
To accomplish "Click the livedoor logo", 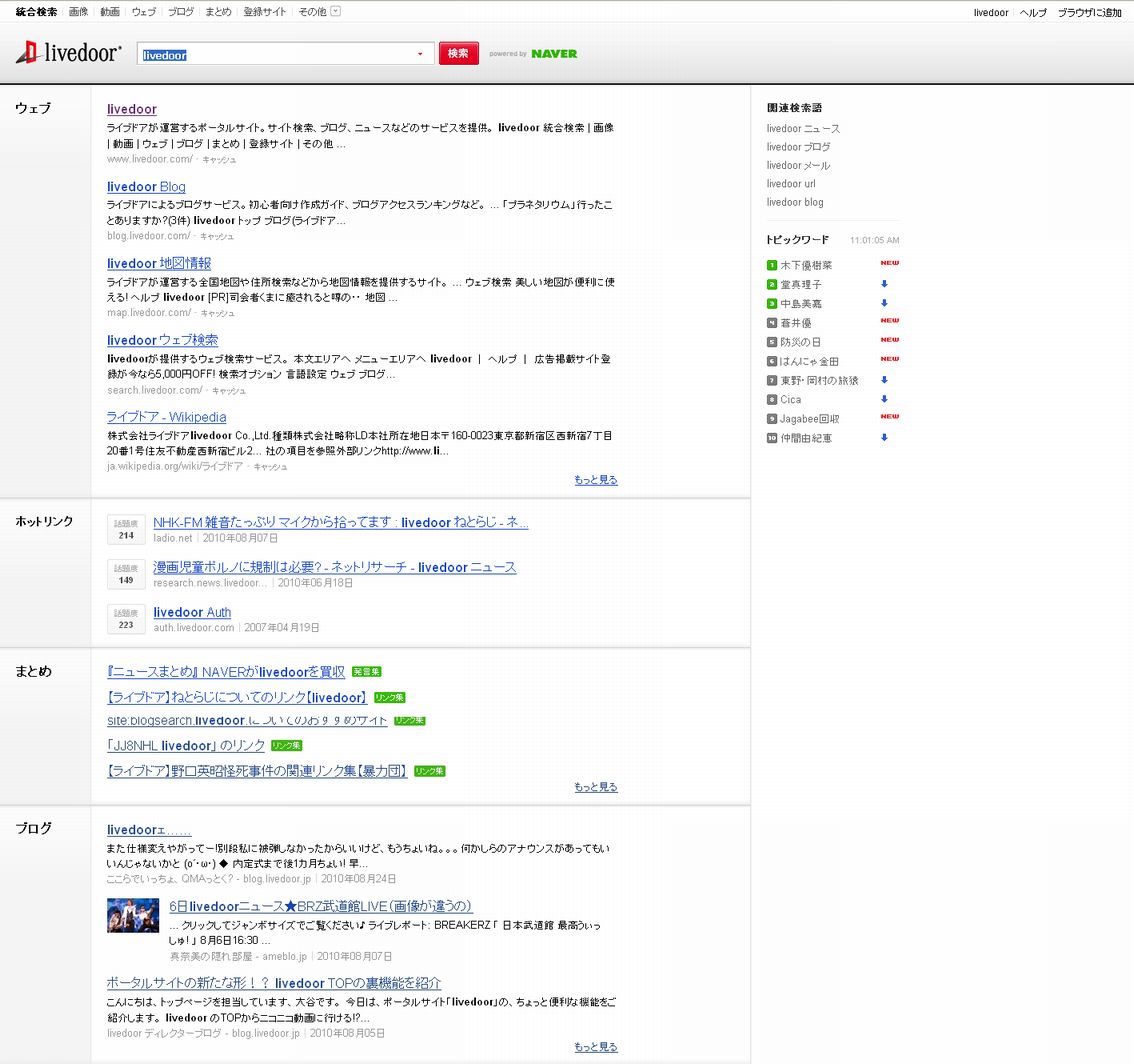I will click(69, 53).
